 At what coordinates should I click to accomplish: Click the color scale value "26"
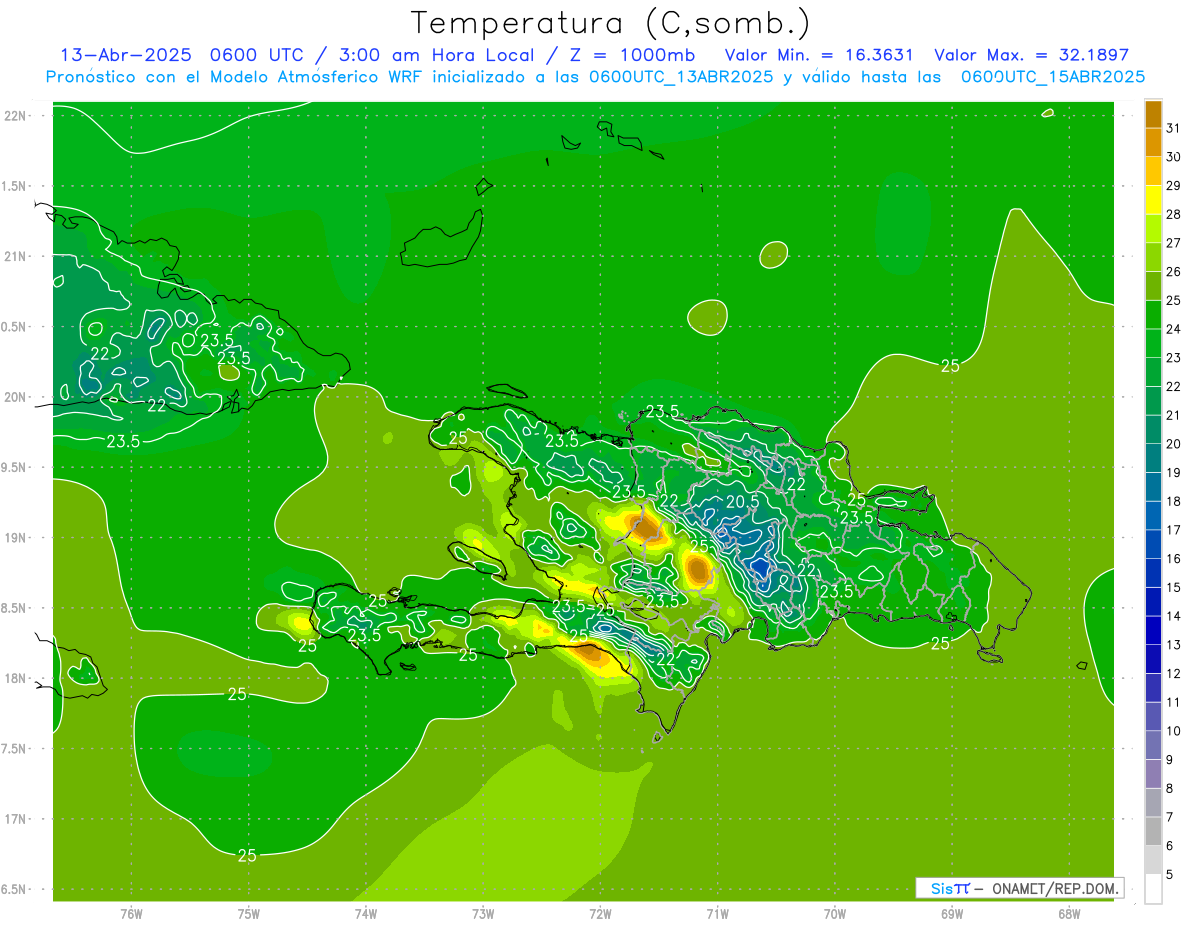coord(1174,271)
